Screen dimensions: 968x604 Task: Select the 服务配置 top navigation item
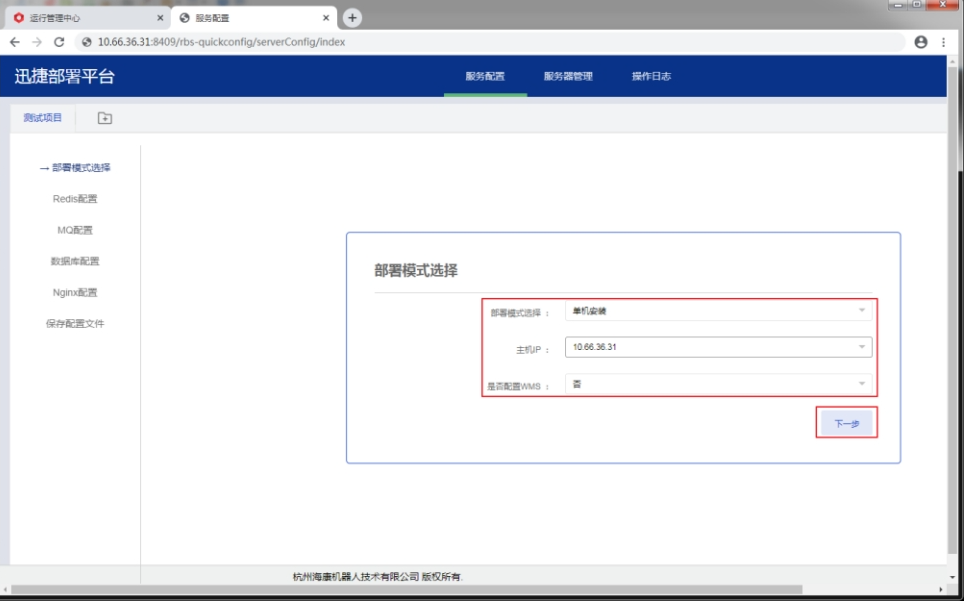pyautogui.click(x=485, y=76)
